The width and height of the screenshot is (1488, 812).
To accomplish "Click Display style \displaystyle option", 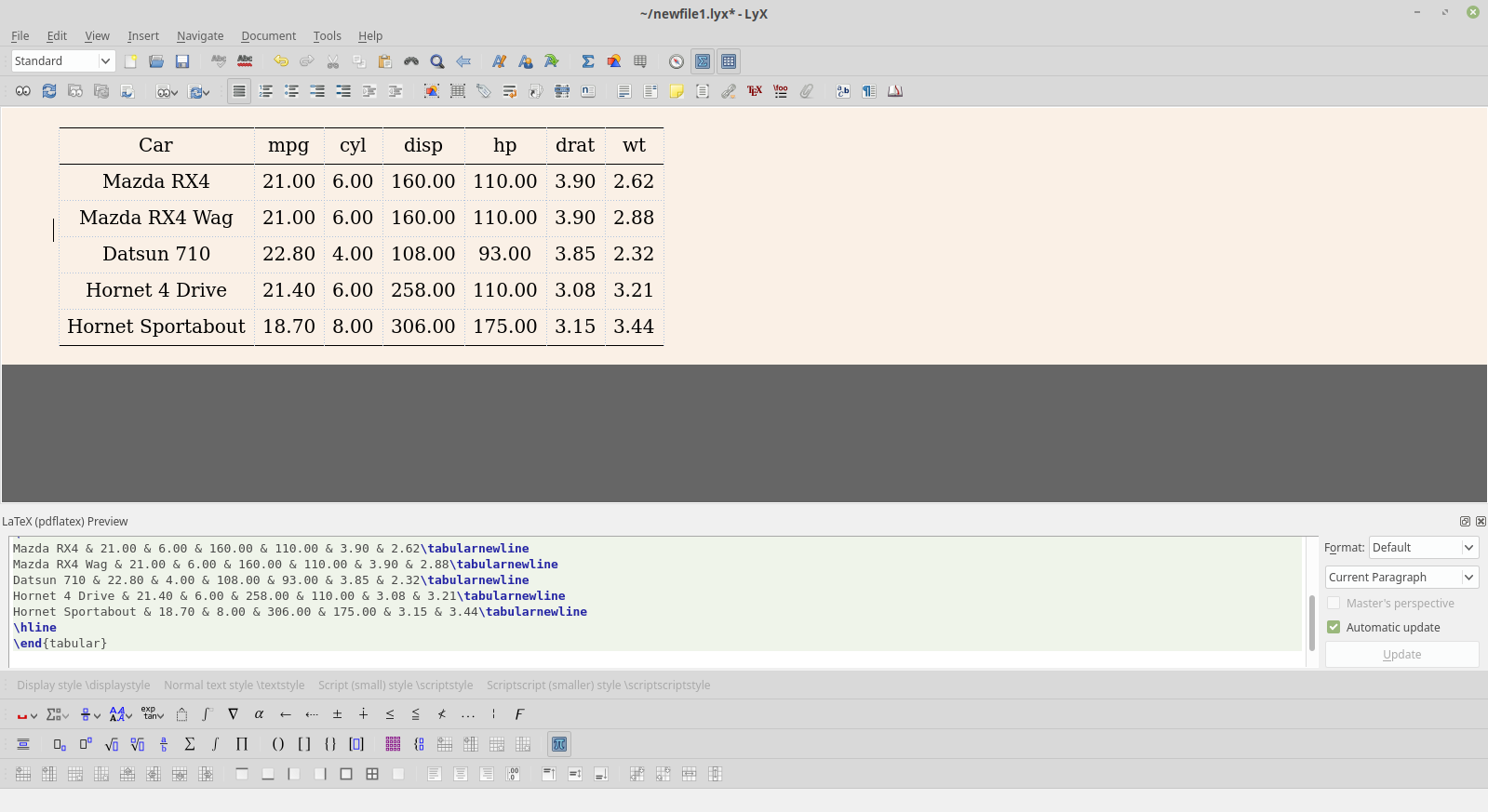I will point(83,686).
